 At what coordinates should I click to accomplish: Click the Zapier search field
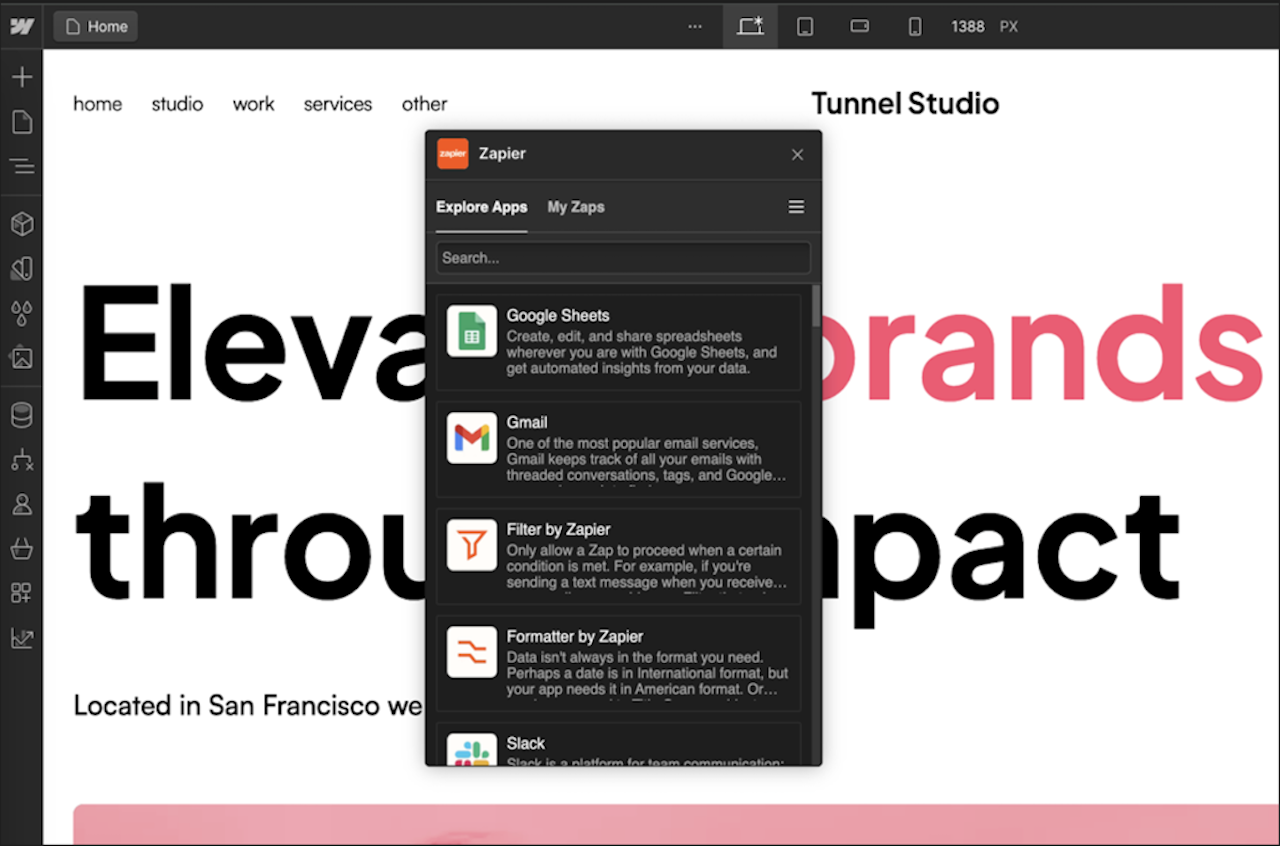pyautogui.click(x=622, y=257)
